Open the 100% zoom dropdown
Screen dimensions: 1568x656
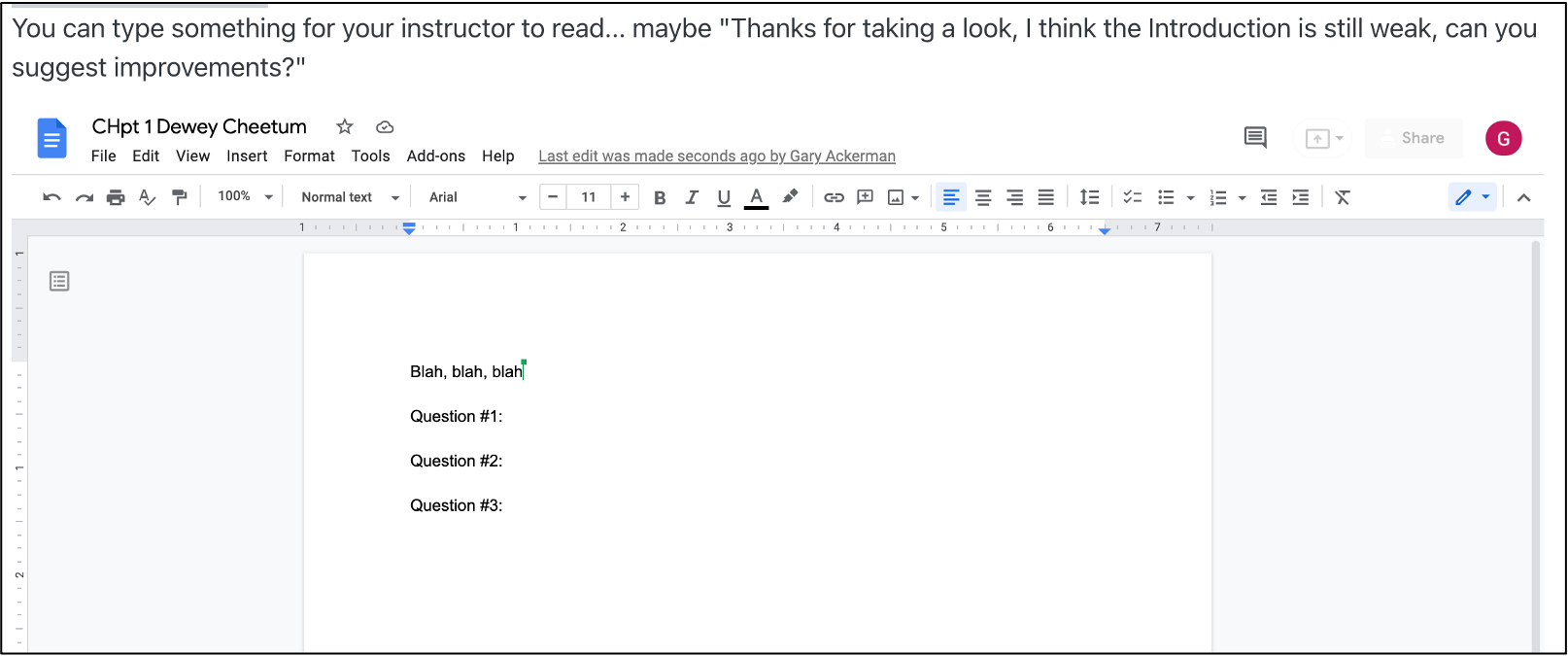tap(245, 196)
